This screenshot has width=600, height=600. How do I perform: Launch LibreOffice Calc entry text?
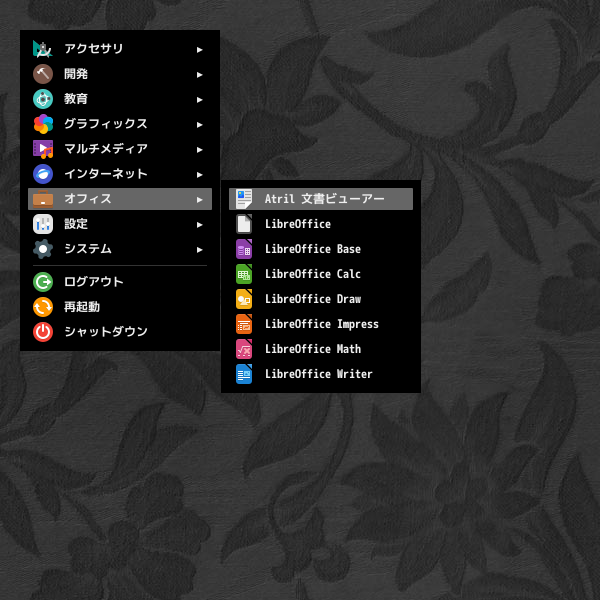[313, 274]
